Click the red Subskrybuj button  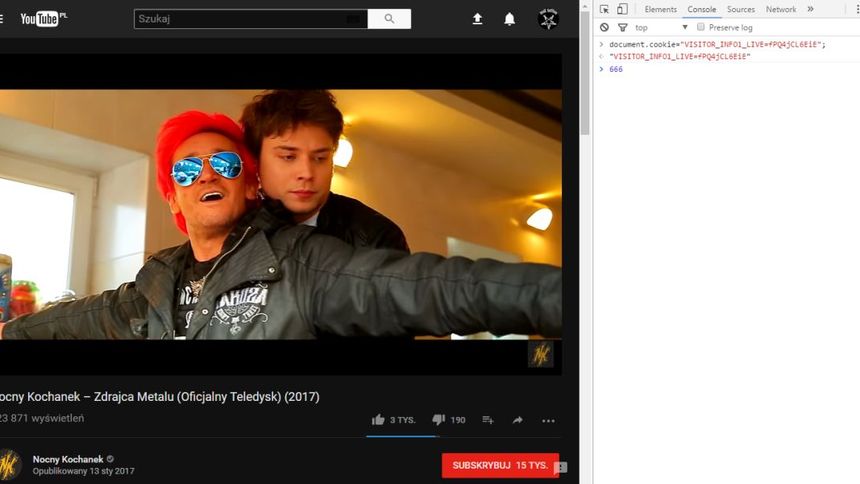tap(499, 466)
